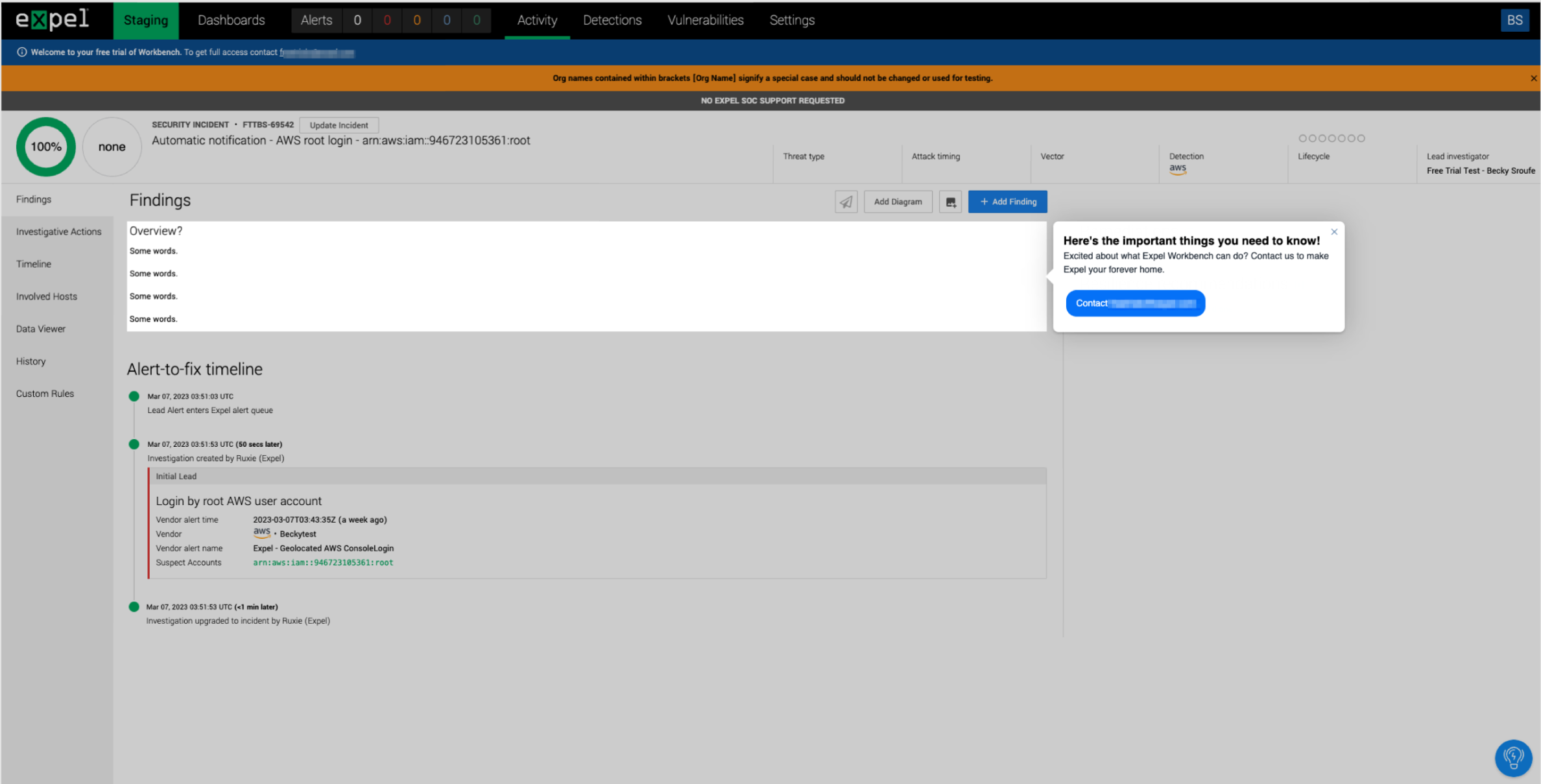
Task: Click the incident title text
Action: [341, 141]
